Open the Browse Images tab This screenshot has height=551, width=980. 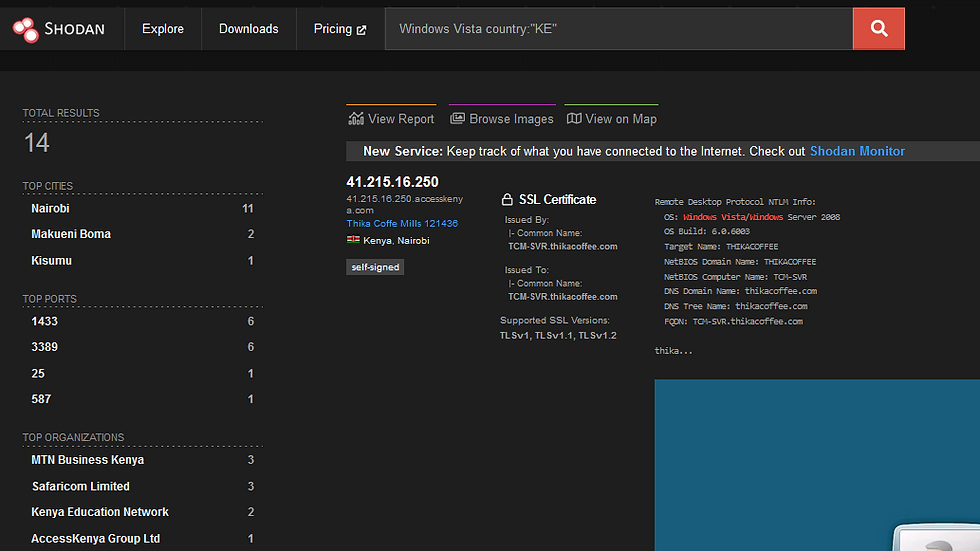click(x=502, y=118)
